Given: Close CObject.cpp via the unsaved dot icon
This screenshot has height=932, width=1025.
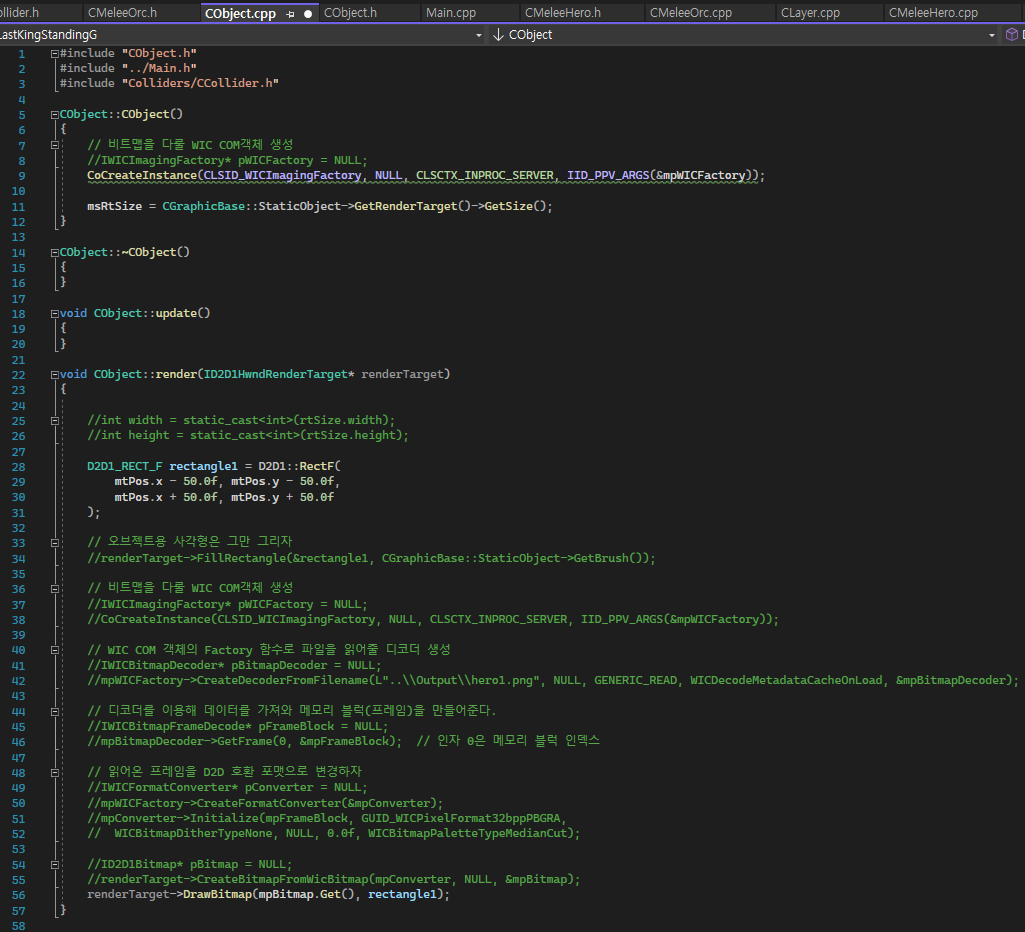Looking at the screenshot, I should coord(308,14).
